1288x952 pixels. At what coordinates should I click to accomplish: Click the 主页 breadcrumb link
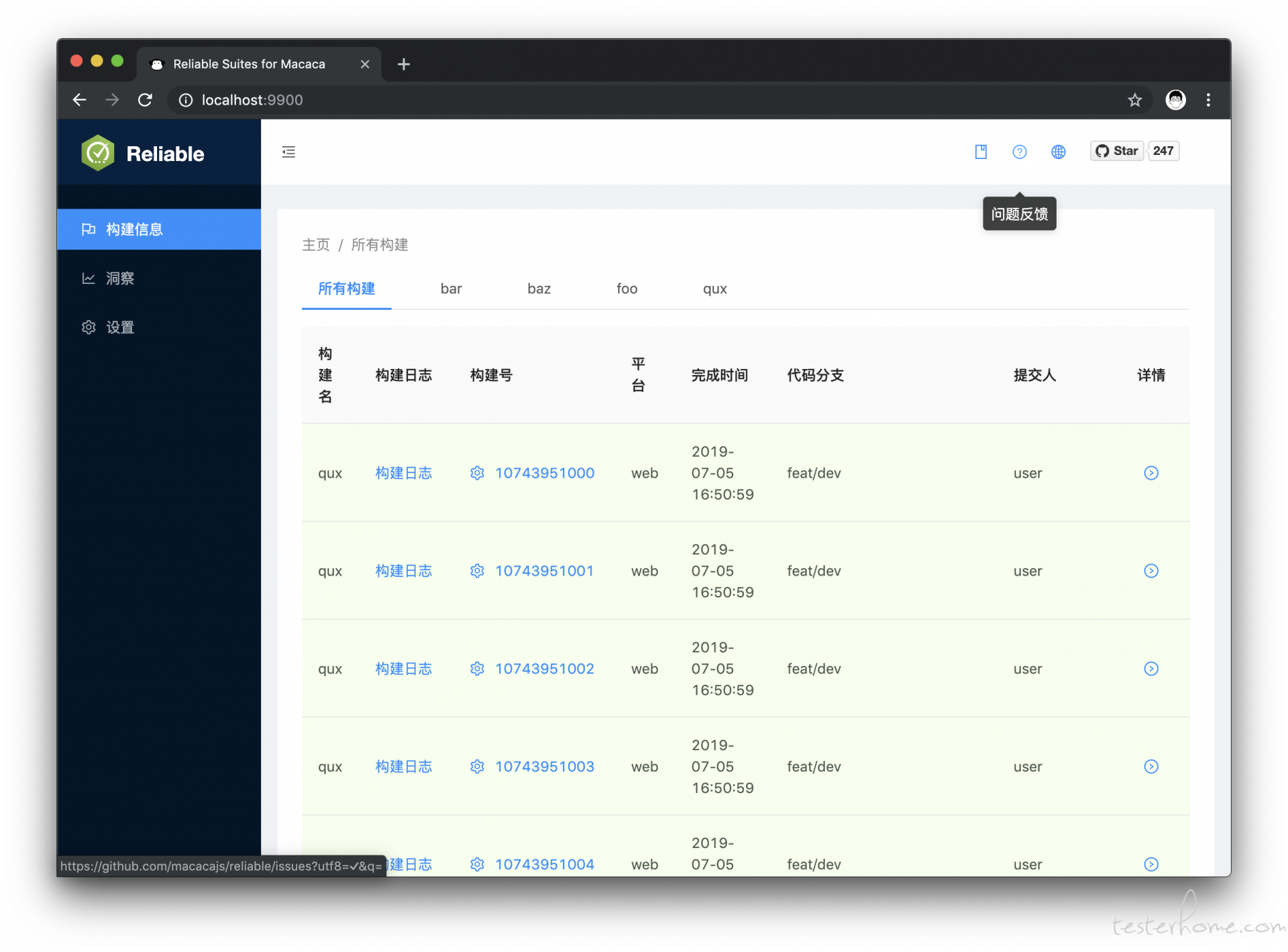tap(316, 245)
